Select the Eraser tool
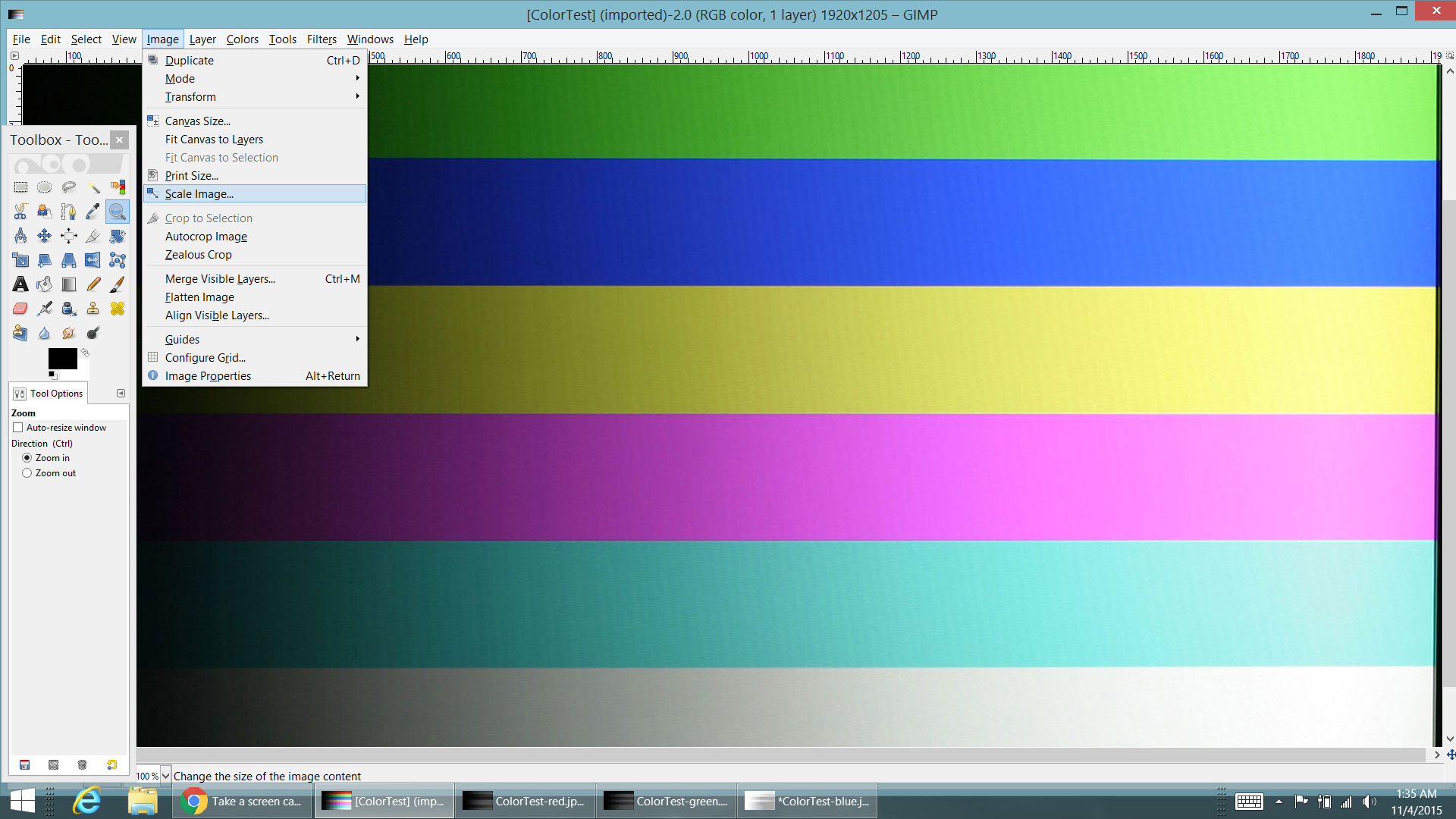1456x819 pixels. click(x=20, y=309)
